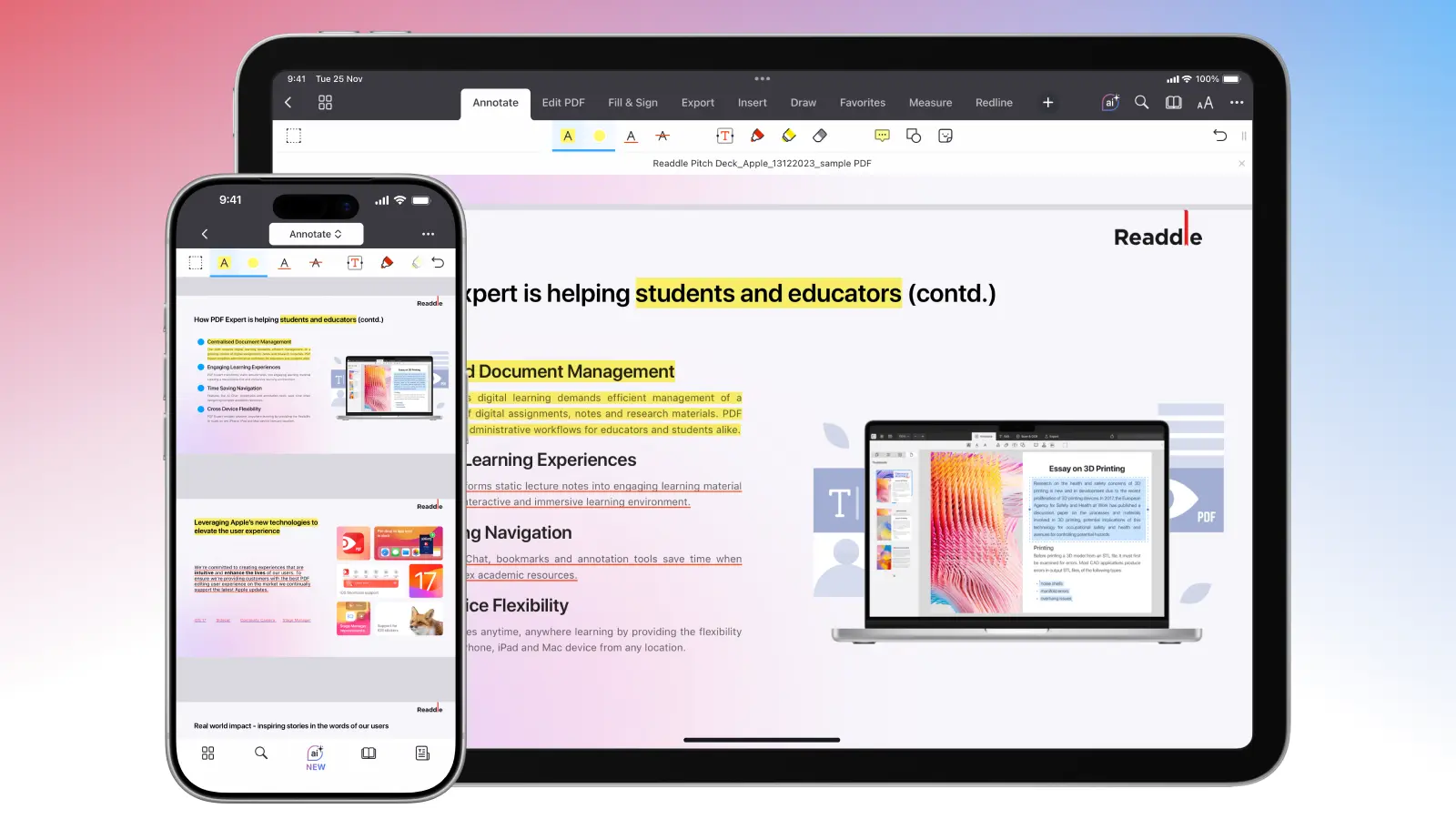Image resolution: width=1456 pixels, height=819 pixels.
Task: Open the three-dot more menu on iPhone
Action: click(x=428, y=235)
